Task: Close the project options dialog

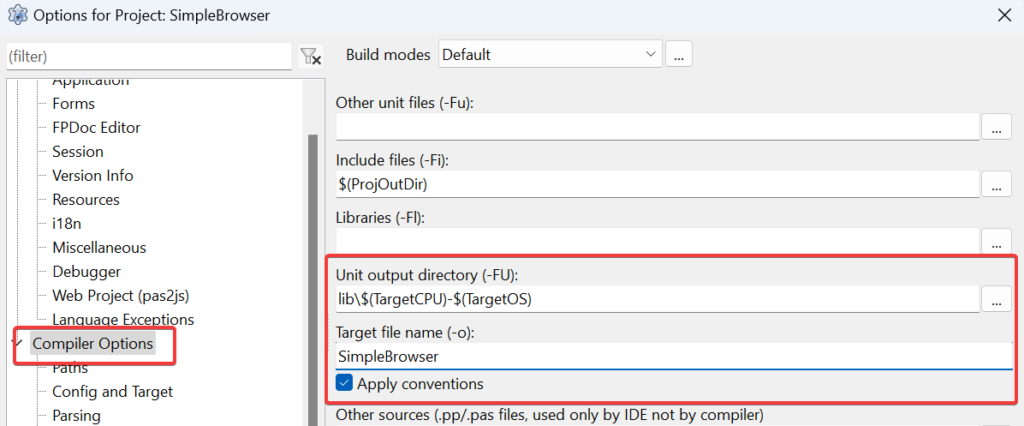Action: tap(1003, 15)
